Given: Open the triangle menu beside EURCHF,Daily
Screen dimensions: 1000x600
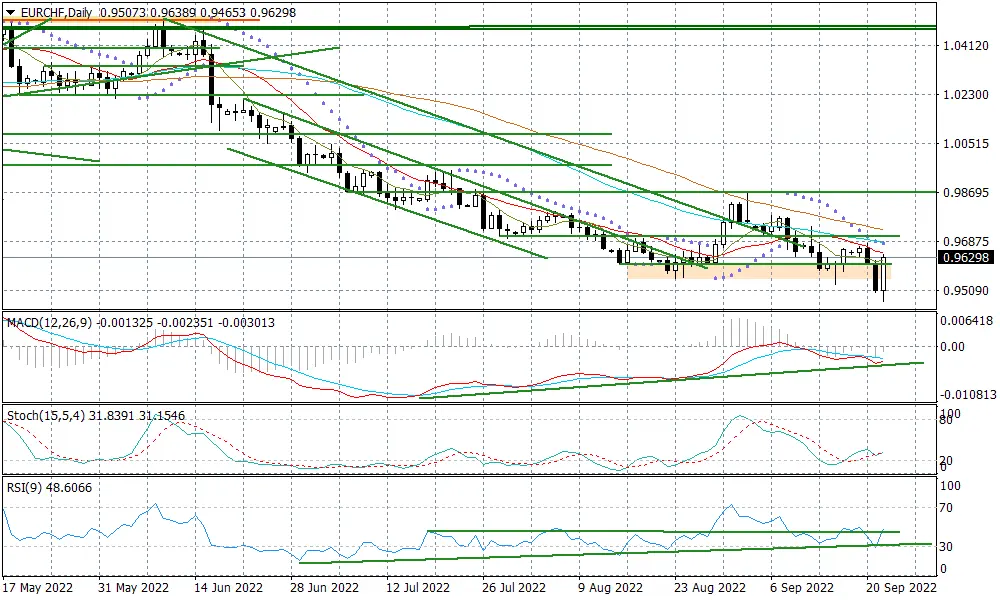Looking at the screenshot, I should (x=10, y=12).
